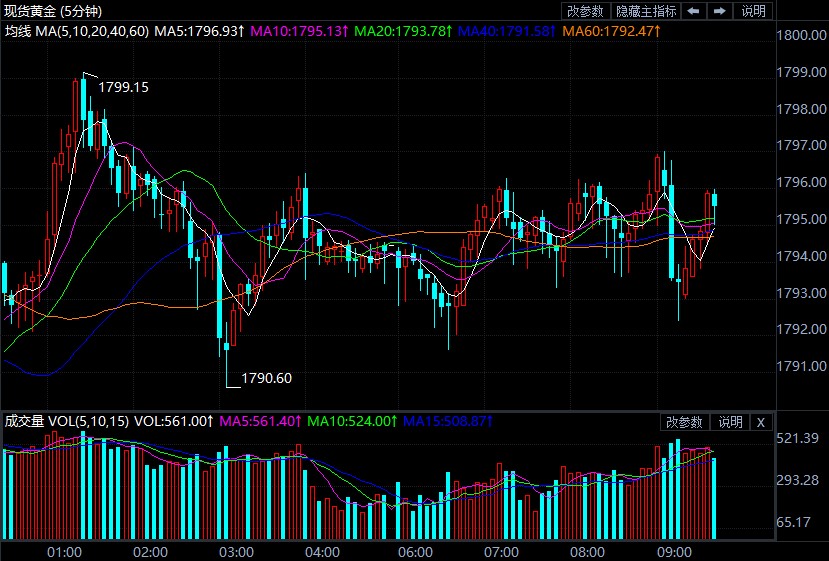Click the 1798.00 price axis label
The width and height of the screenshot is (829, 561).
[801, 109]
